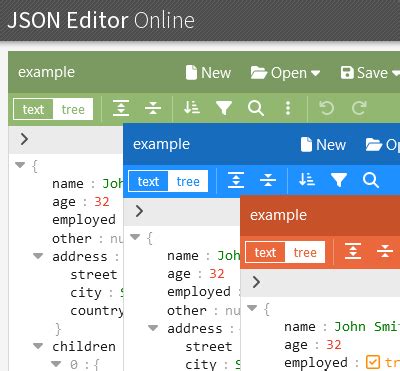Viewport: 400px width, 371px height.
Task: Redo action in green editor
Action: [359, 108]
